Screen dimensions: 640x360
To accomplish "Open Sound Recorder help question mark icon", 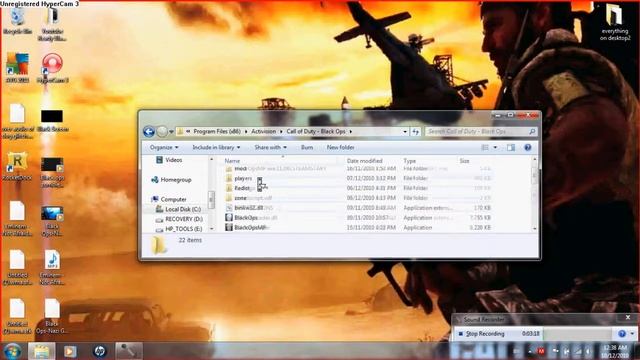I will [x=622, y=334].
